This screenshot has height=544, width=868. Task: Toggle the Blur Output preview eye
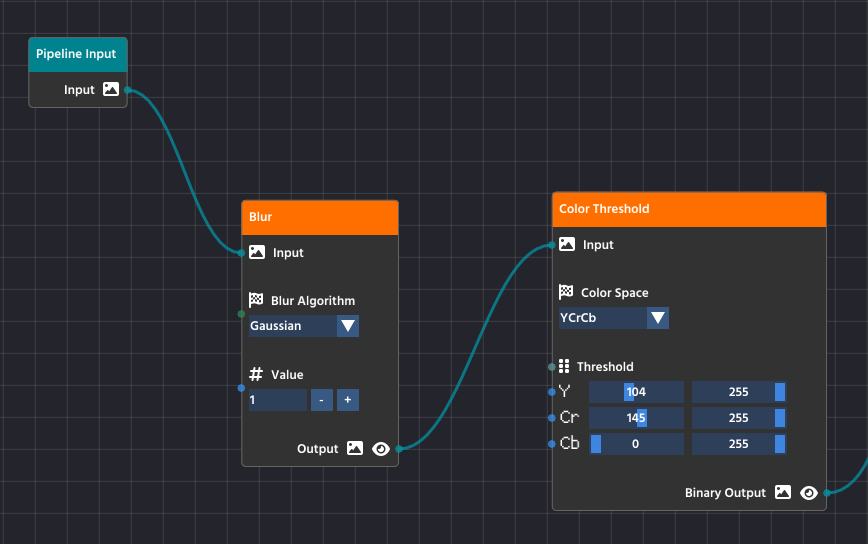381,448
